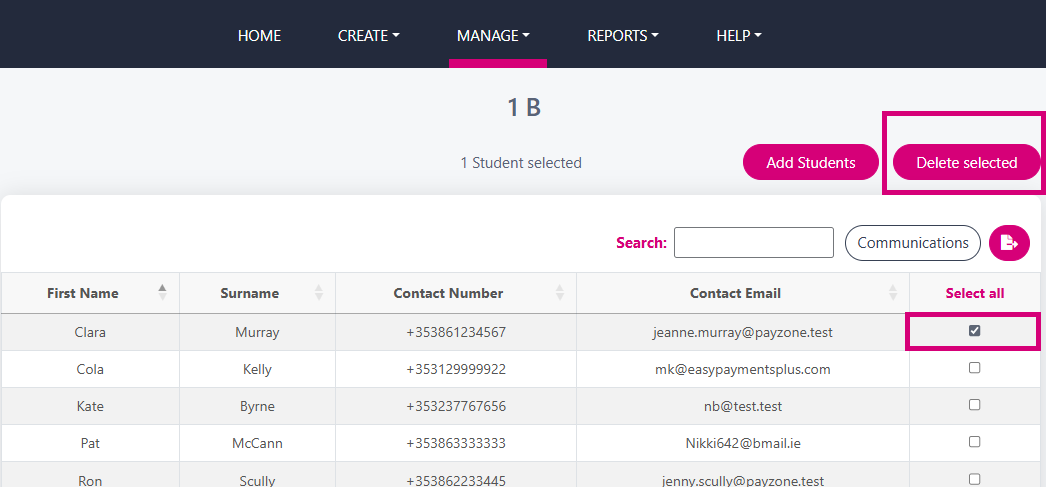Click email mk@easypaymentsplus.com

(742, 369)
